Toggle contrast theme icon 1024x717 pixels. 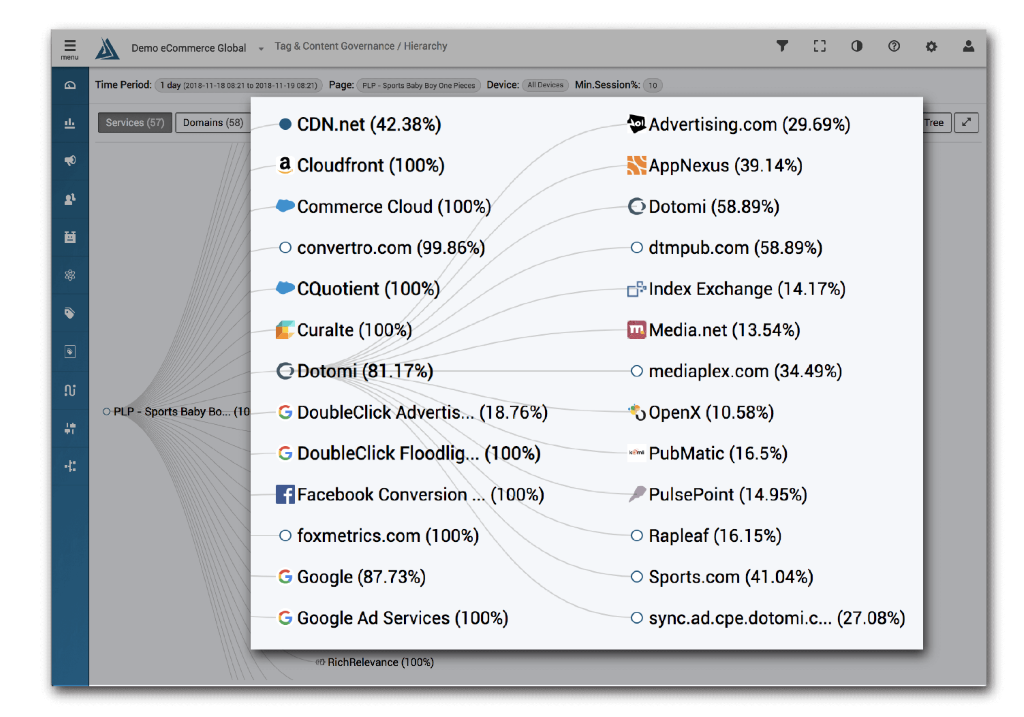tap(857, 46)
